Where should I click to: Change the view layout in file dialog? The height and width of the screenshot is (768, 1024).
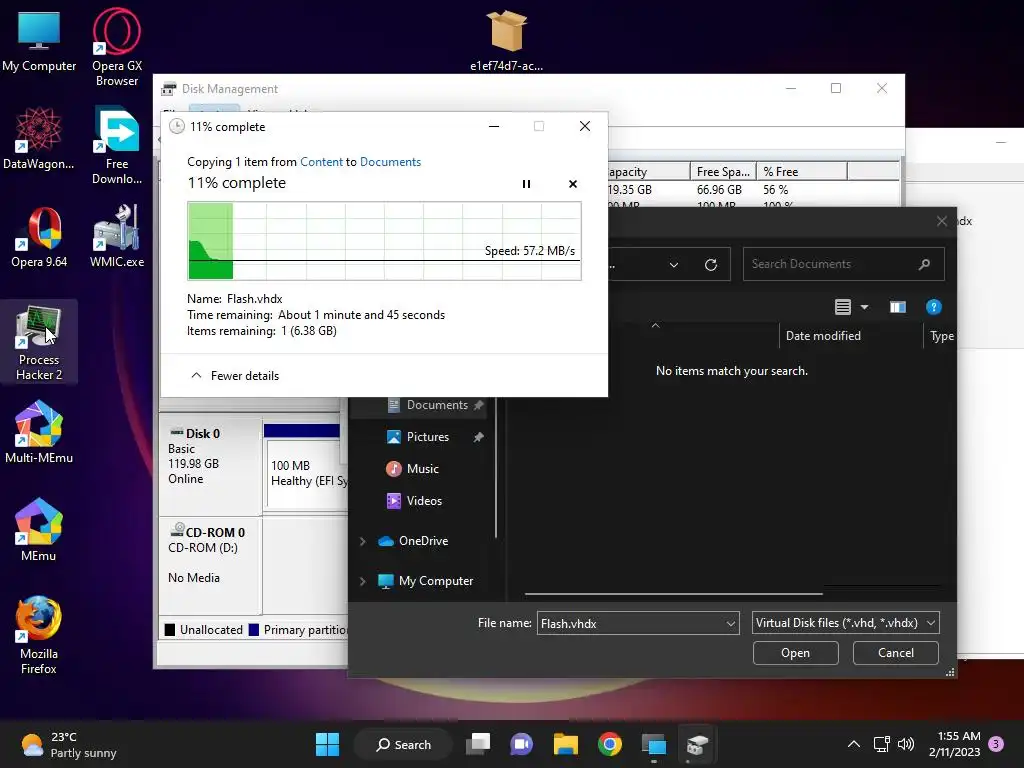pos(843,307)
